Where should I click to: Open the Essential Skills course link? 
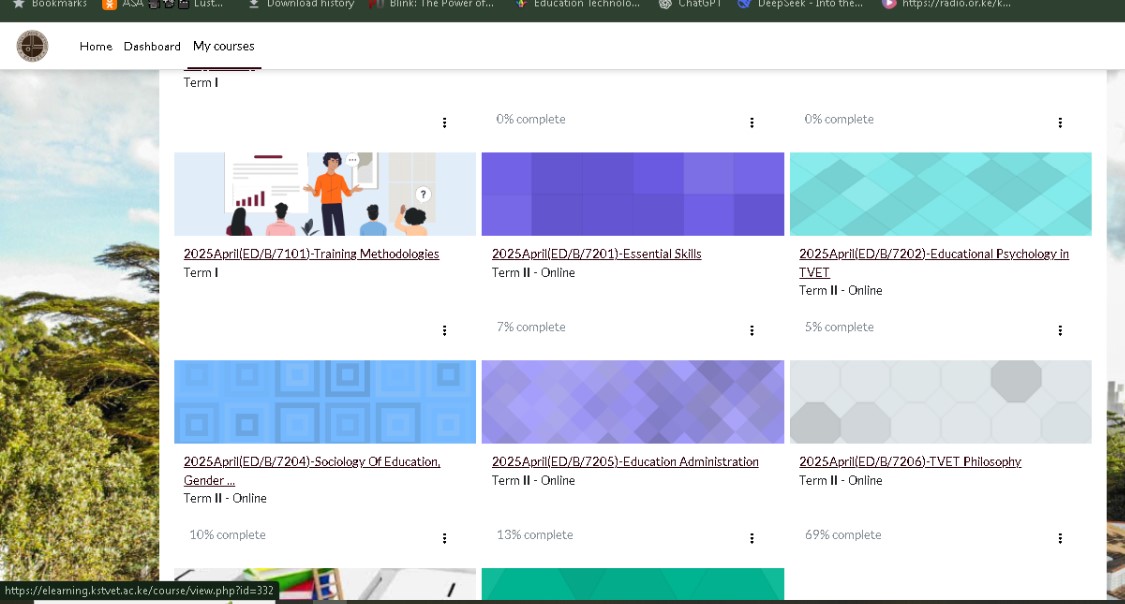[x=596, y=254]
